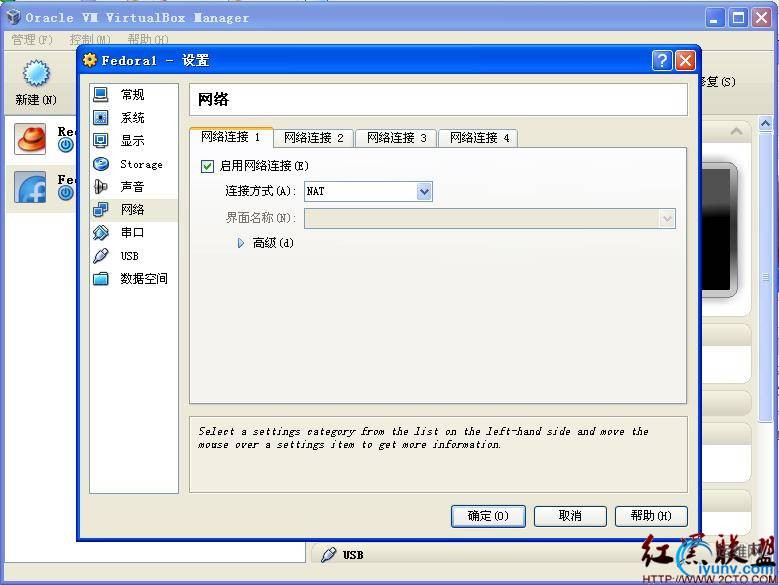The image size is (779, 585).
Task: Open the 系统 system settings icon
Action: (101, 118)
